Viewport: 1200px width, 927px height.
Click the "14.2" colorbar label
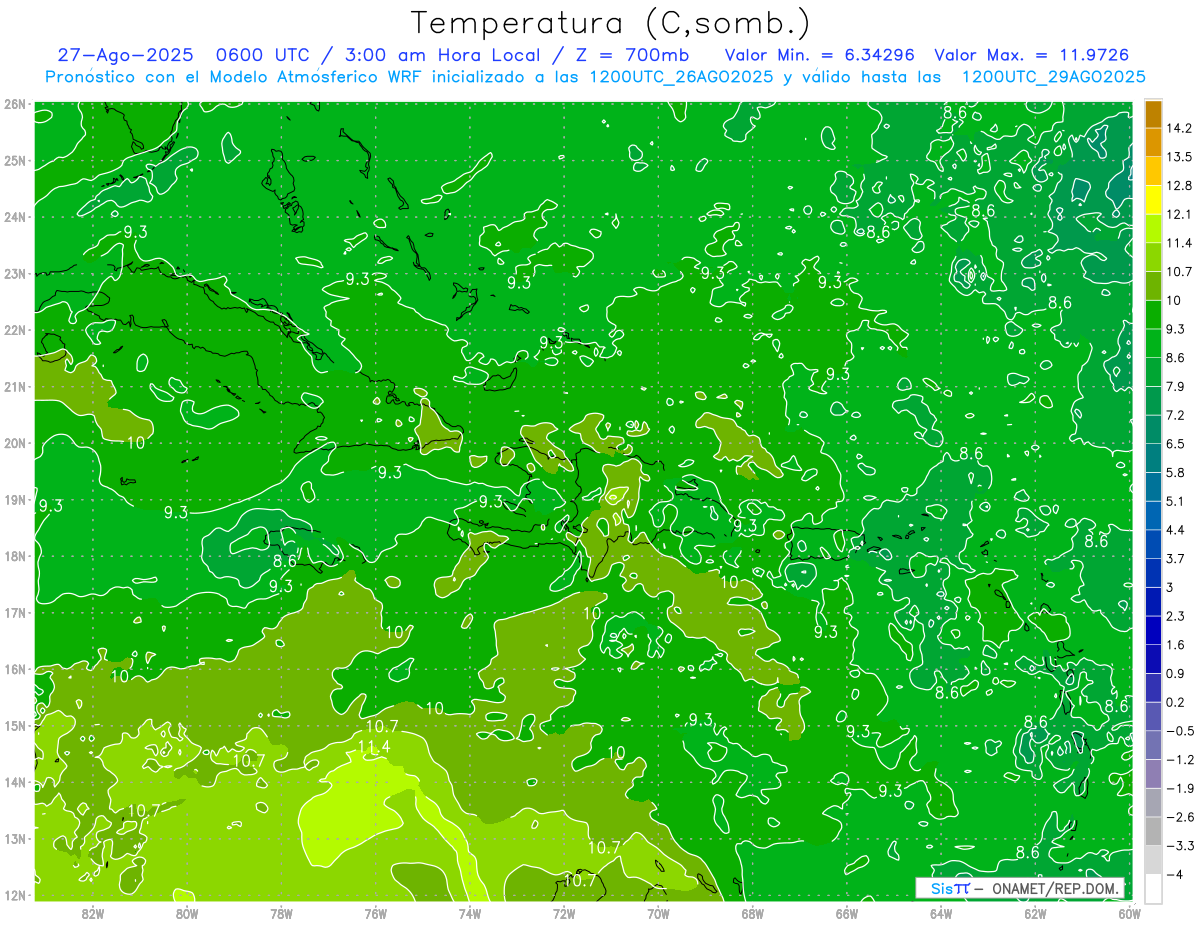[x=1180, y=128]
